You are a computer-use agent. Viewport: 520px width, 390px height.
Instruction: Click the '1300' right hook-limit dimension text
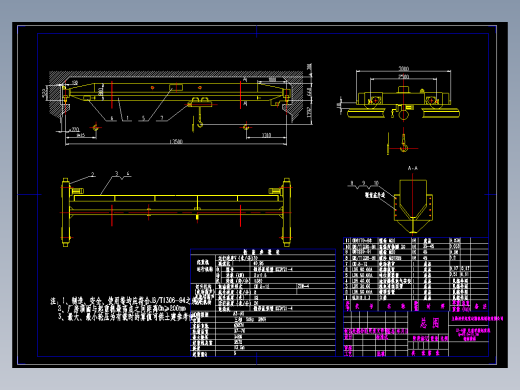[x=266, y=135]
